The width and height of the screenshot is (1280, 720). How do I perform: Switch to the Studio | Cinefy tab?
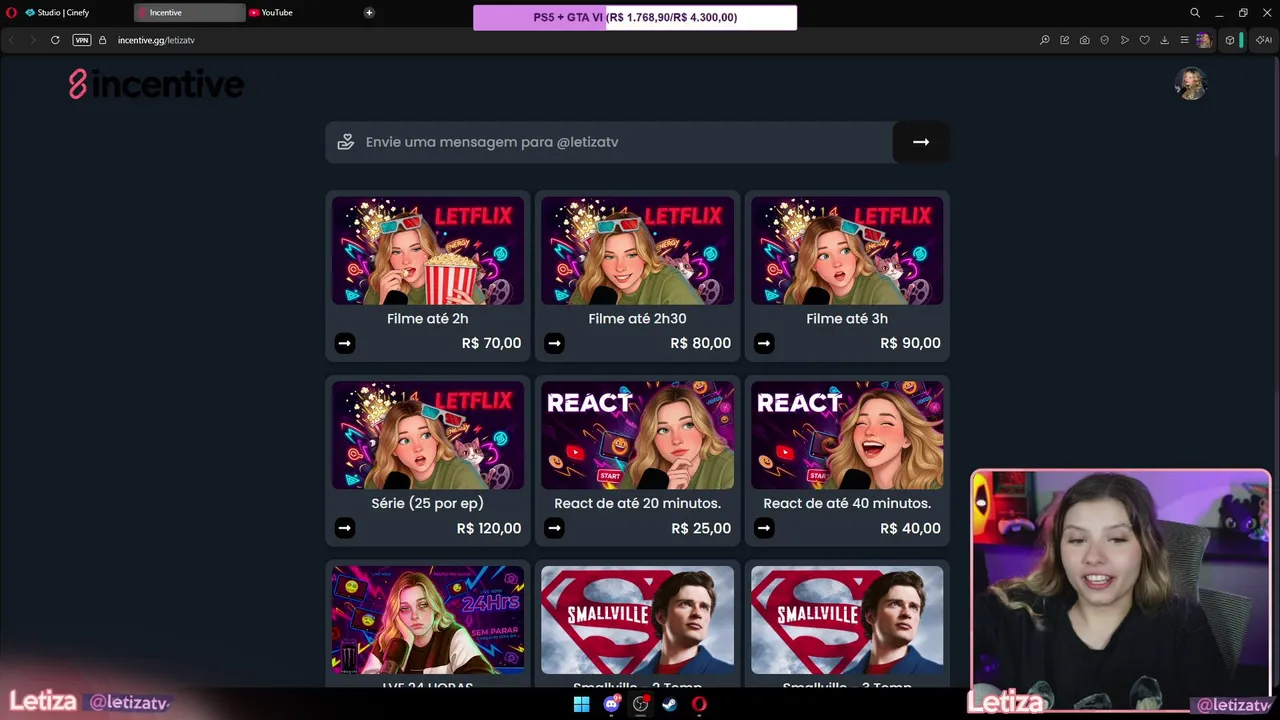[x=66, y=13]
